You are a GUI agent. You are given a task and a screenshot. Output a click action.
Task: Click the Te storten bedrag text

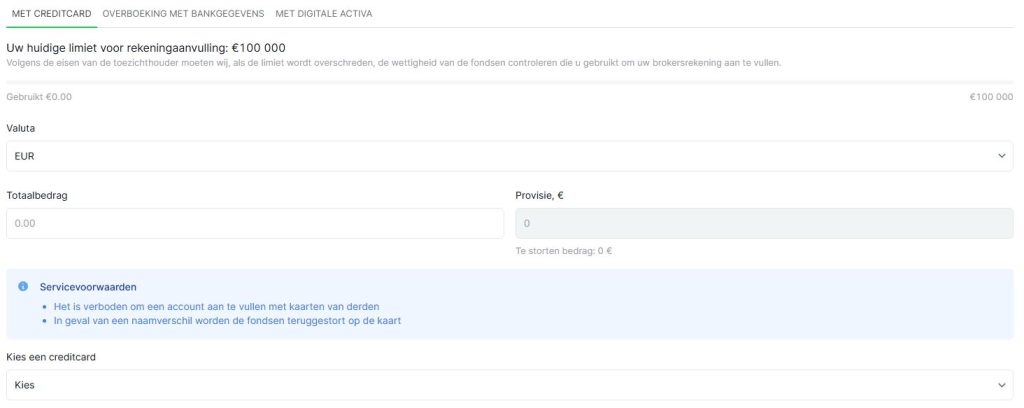563,251
